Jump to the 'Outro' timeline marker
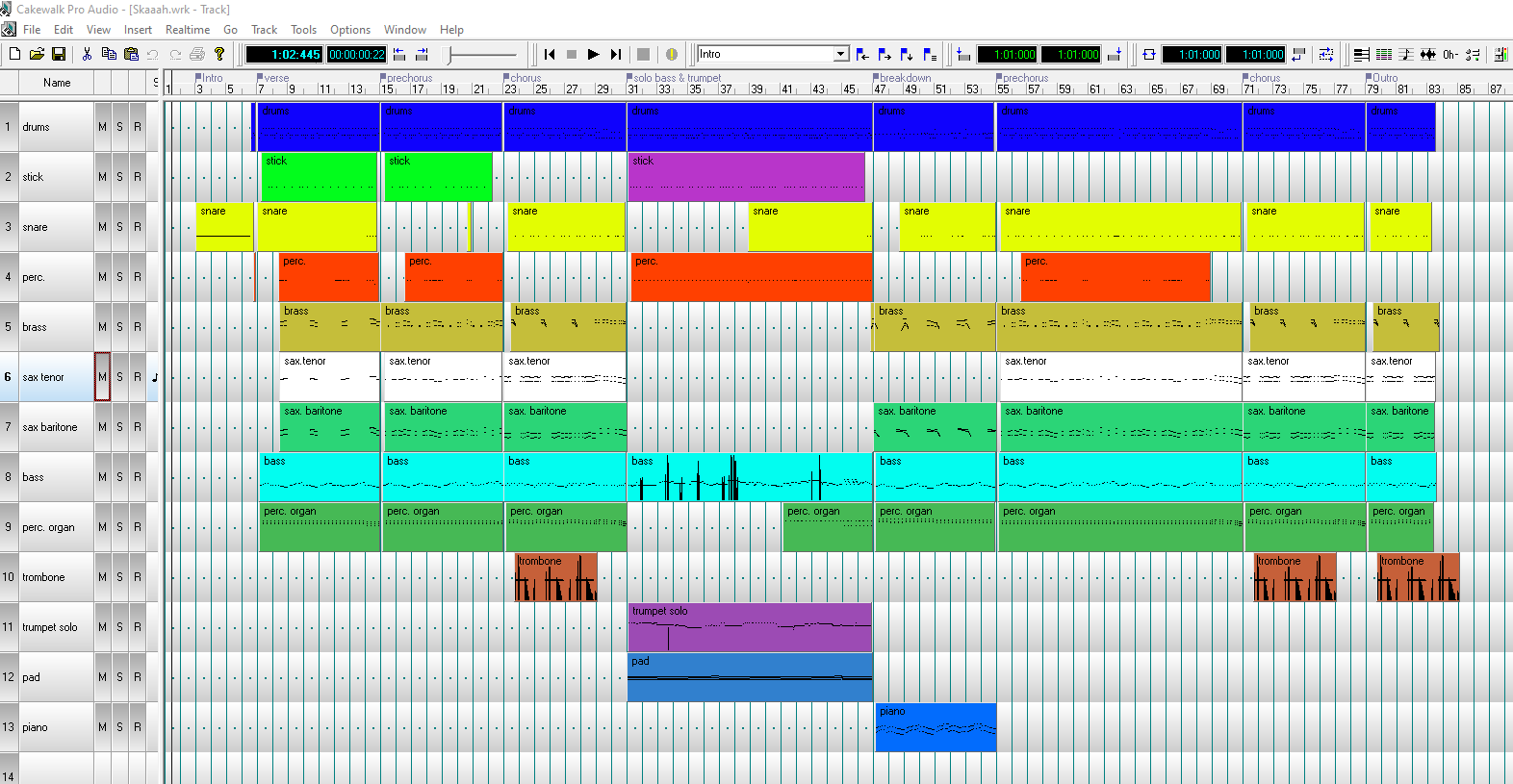The image size is (1513, 784). [x=1382, y=78]
